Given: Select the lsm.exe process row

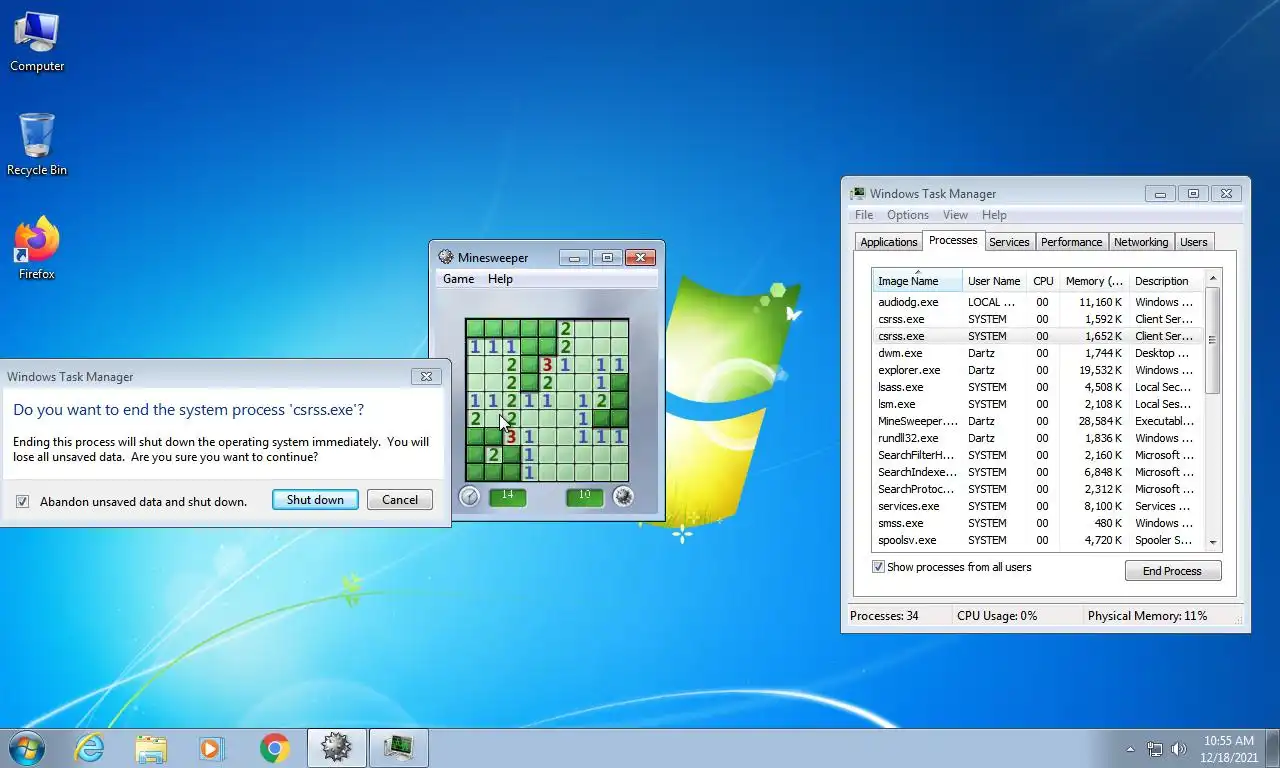Looking at the screenshot, I should pyautogui.click(x=1037, y=404).
